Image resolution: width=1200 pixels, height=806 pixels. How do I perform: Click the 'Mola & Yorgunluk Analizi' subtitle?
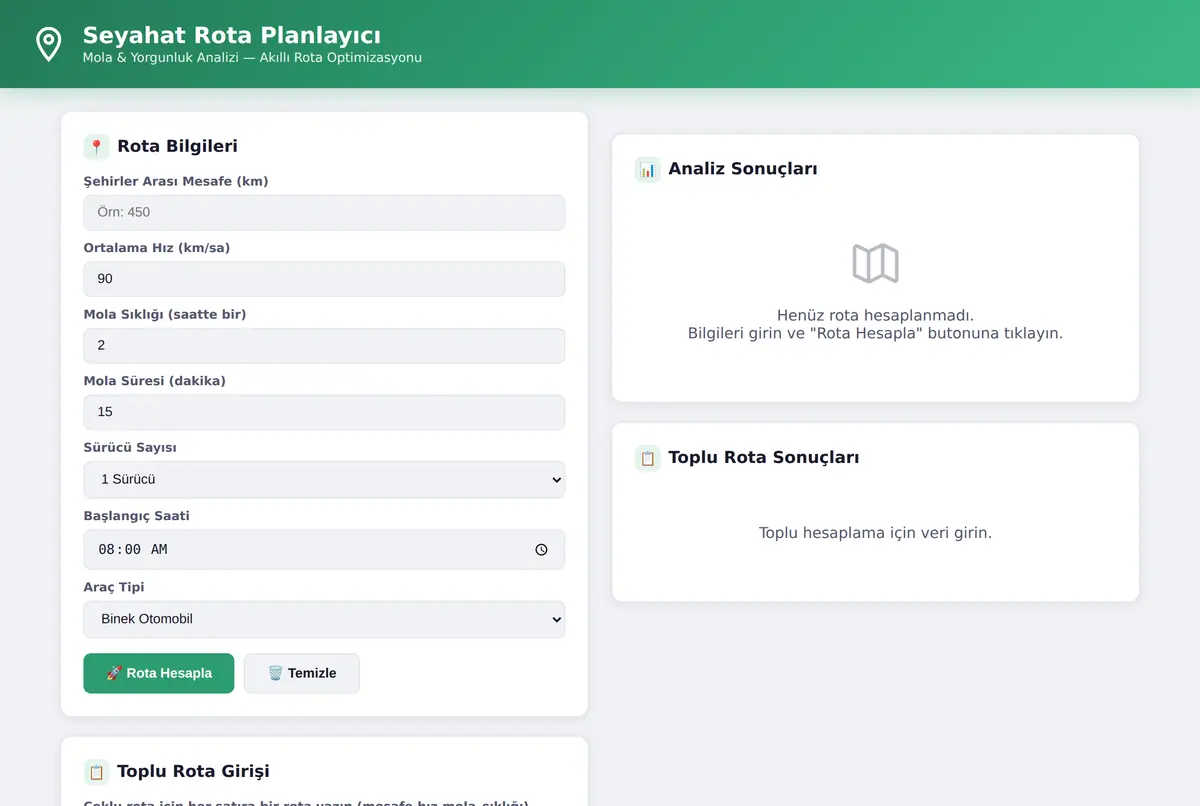pyautogui.click(x=252, y=58)
